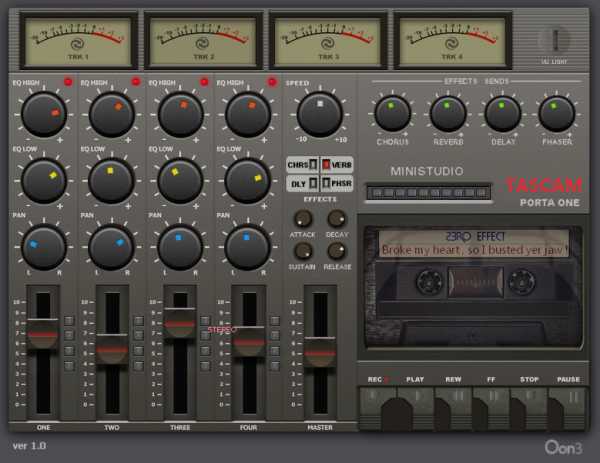600x463 pixels.
Task: Click the channel one EQ LOW knob
Action: 44,181
